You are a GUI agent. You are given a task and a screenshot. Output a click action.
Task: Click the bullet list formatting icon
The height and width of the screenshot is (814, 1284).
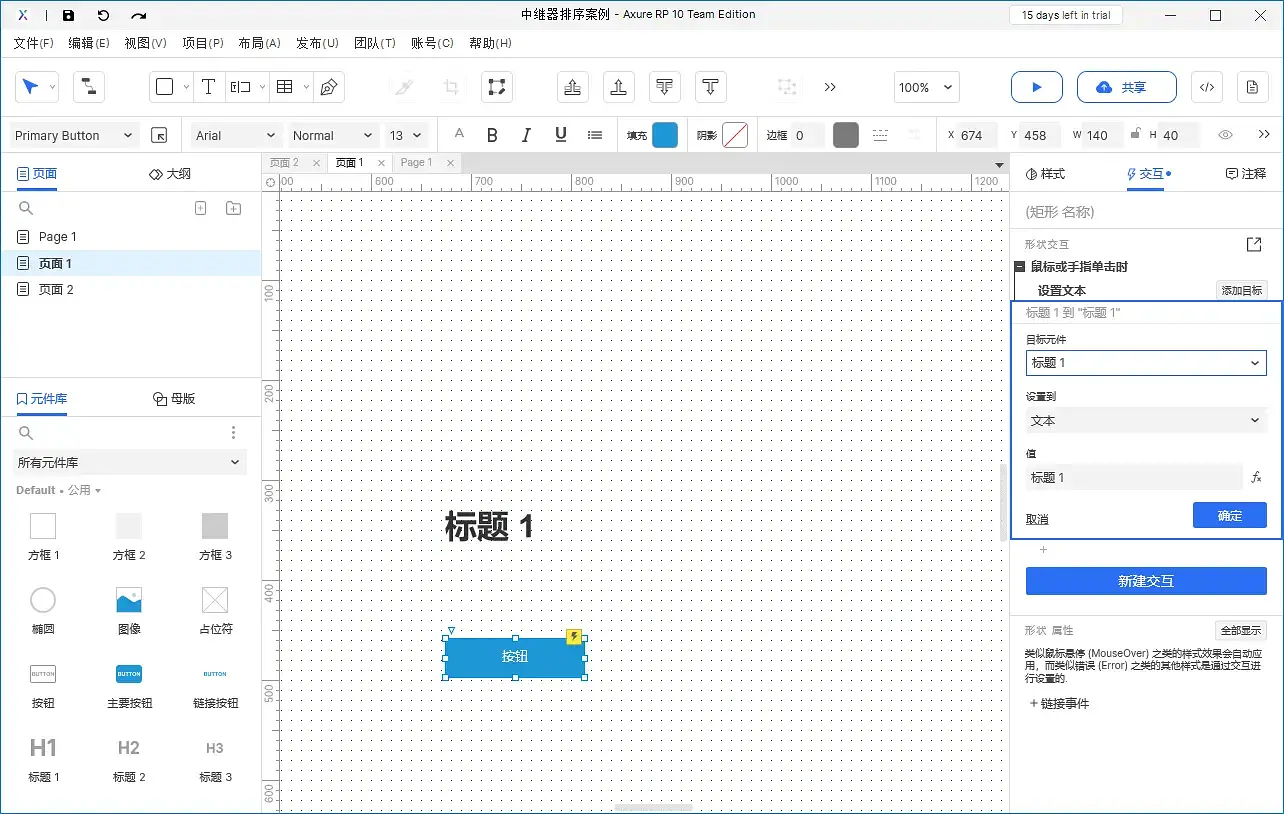(595, 135)
